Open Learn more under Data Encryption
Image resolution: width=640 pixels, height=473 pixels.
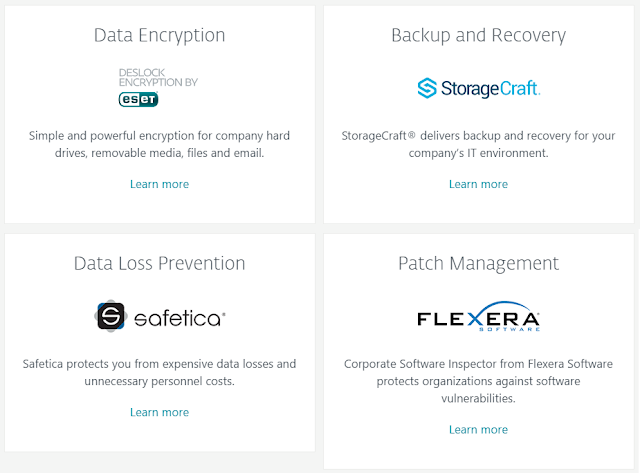click(159, 184)
